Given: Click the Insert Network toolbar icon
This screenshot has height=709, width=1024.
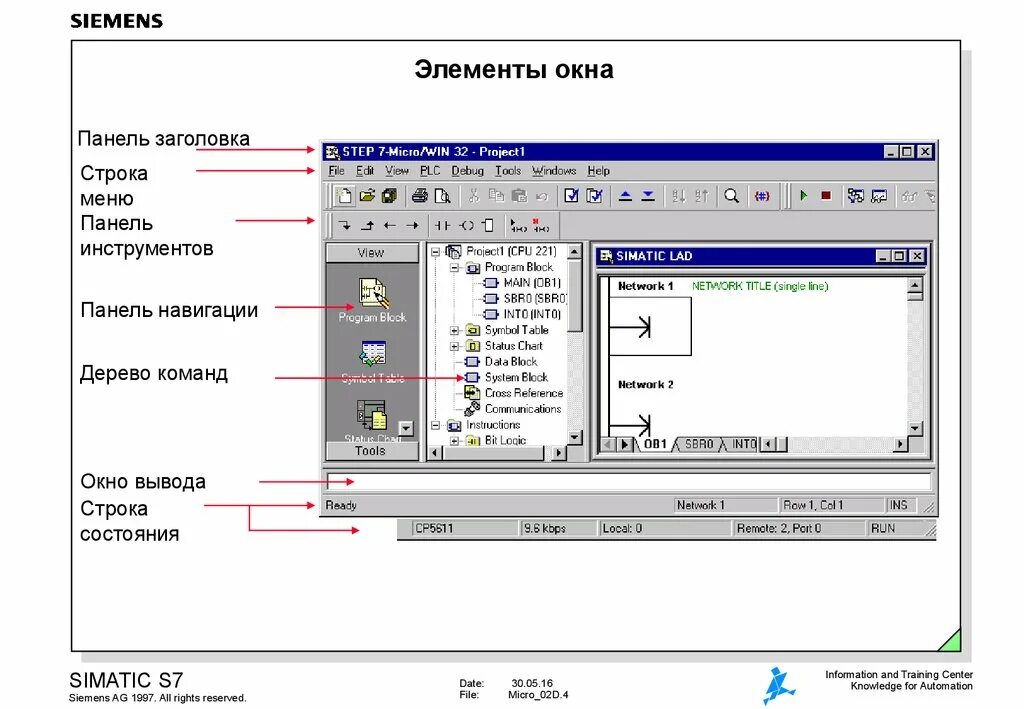Looking at the screenshot, I should 518,226.
